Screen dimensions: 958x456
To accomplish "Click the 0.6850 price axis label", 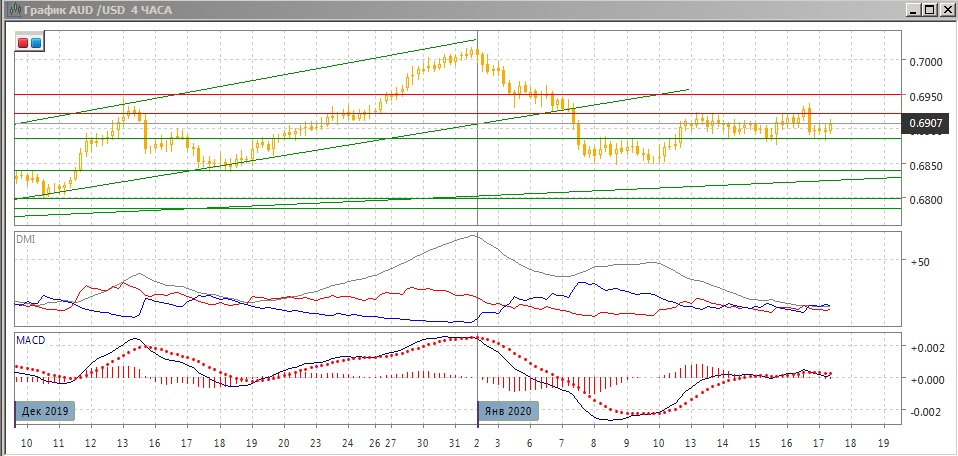I will [925, 166].
